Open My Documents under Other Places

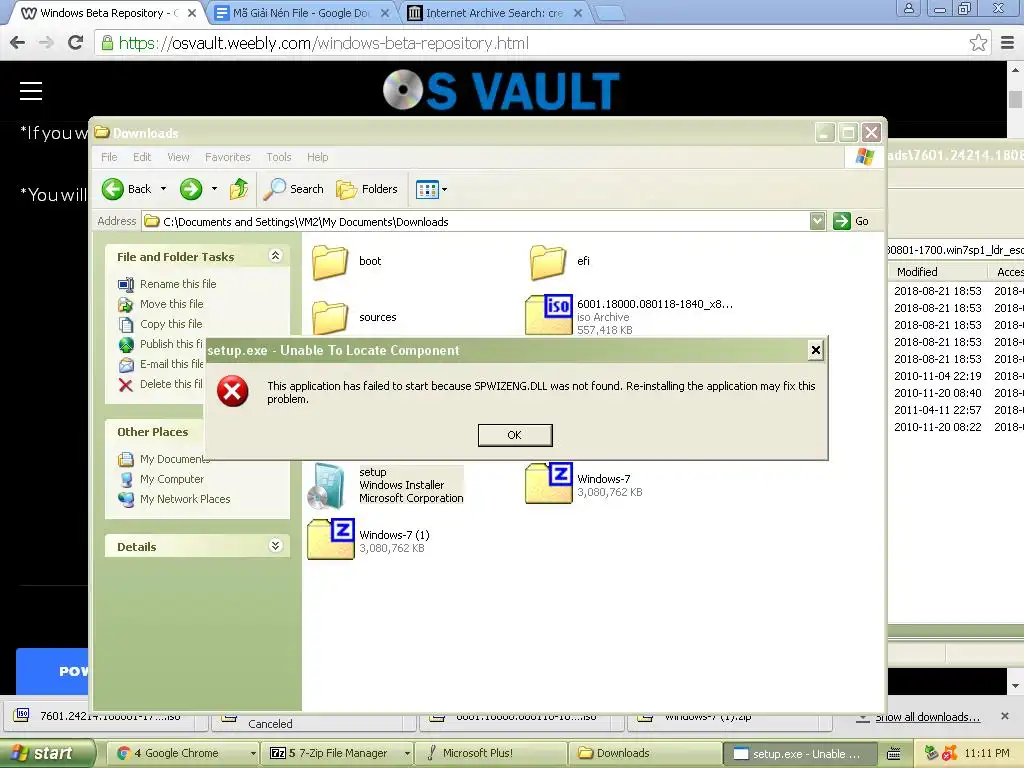(x=174, y=459)
